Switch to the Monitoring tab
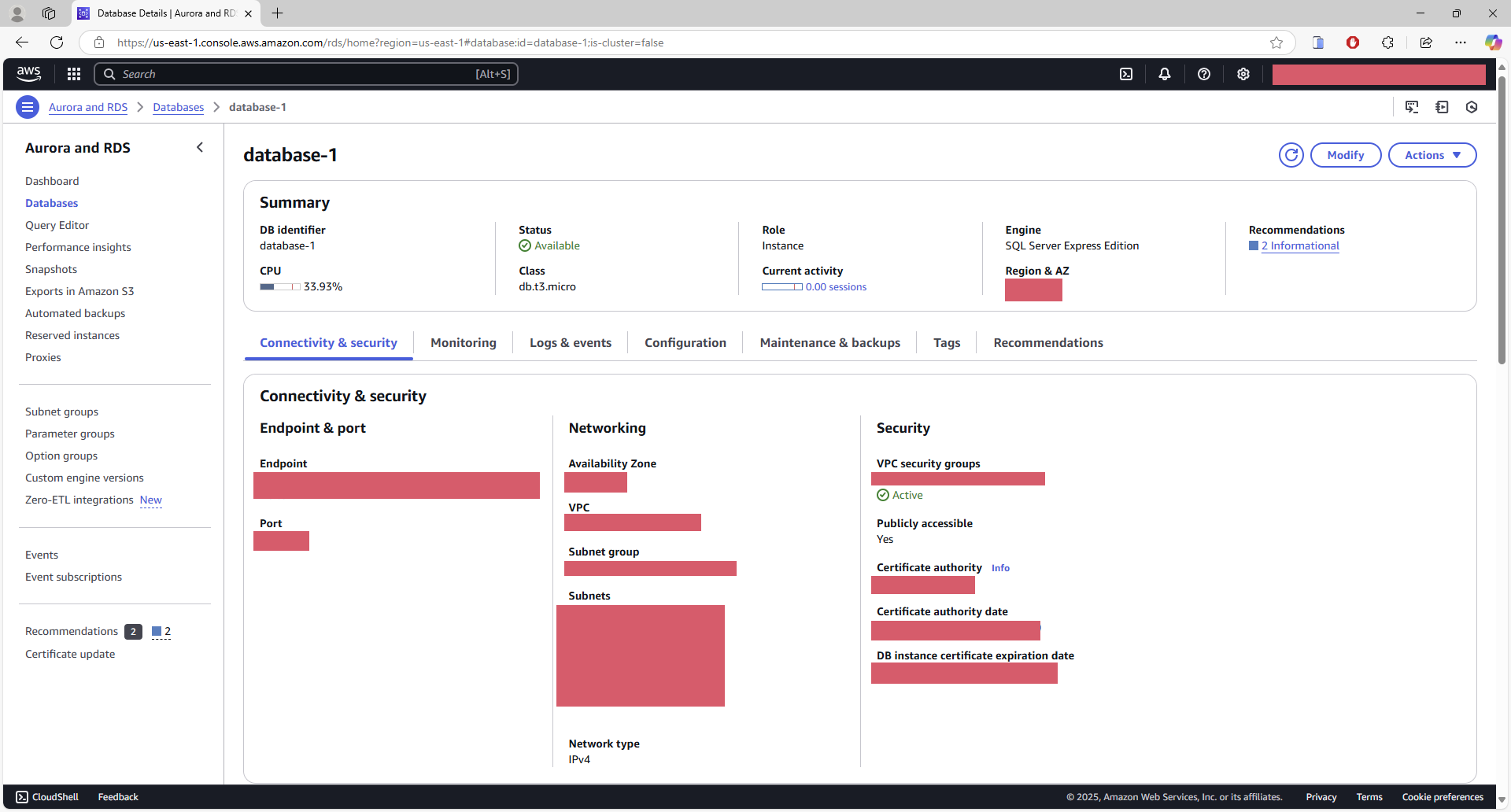This screenshot has width=1511, height=812. point(464,343)
